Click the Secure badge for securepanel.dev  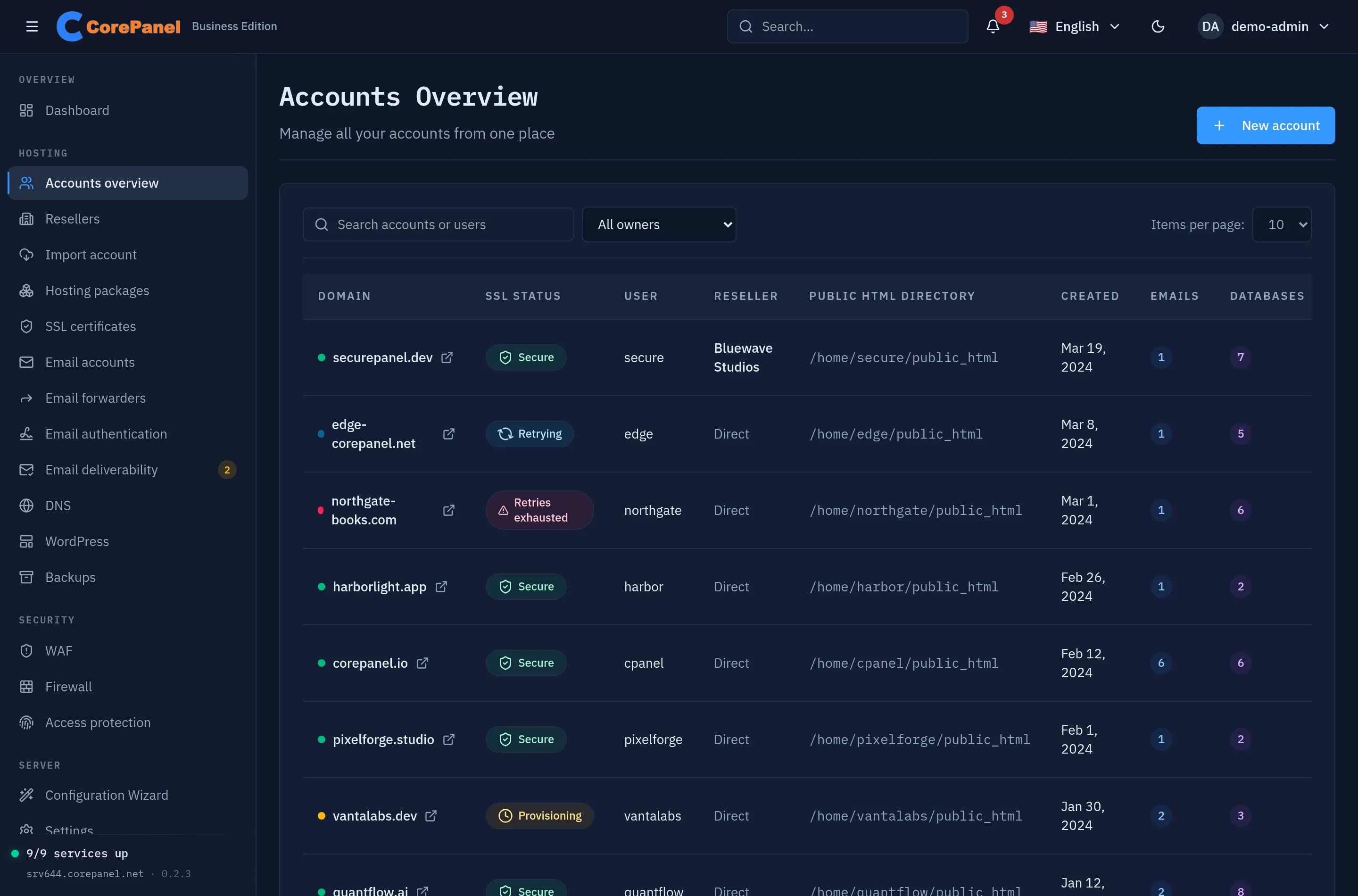click(x=526, y=357)
